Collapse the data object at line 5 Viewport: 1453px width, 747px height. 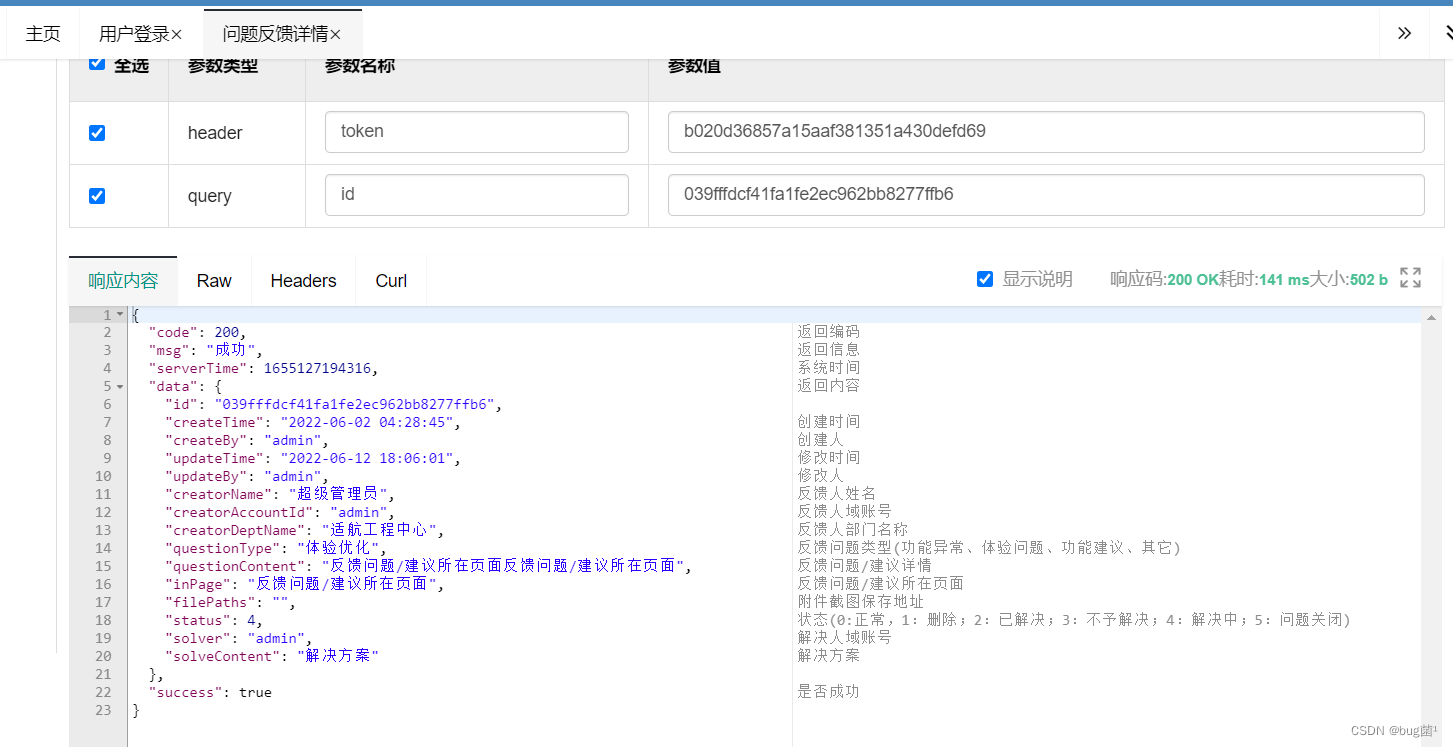coord(120,387)
